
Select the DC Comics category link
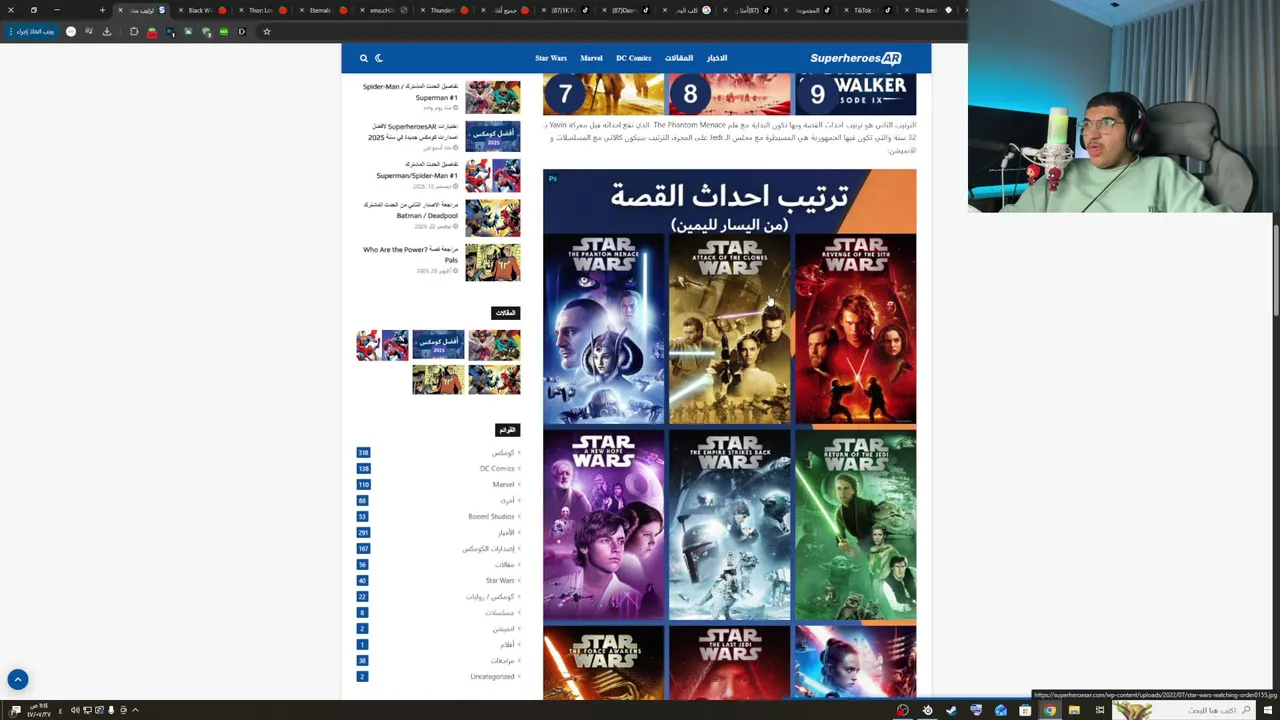tap(497, 469)
